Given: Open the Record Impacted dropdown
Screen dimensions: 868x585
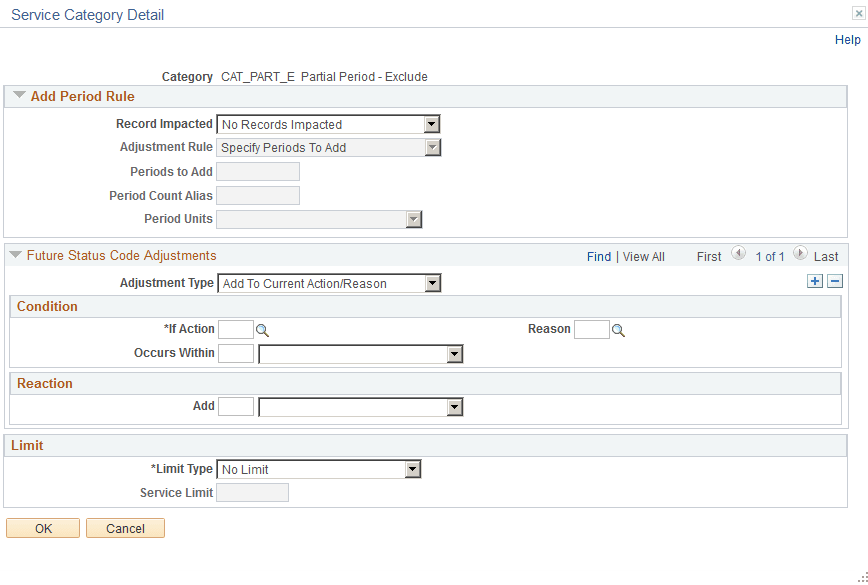Looking at the screenshot, I should click(432, 124).
